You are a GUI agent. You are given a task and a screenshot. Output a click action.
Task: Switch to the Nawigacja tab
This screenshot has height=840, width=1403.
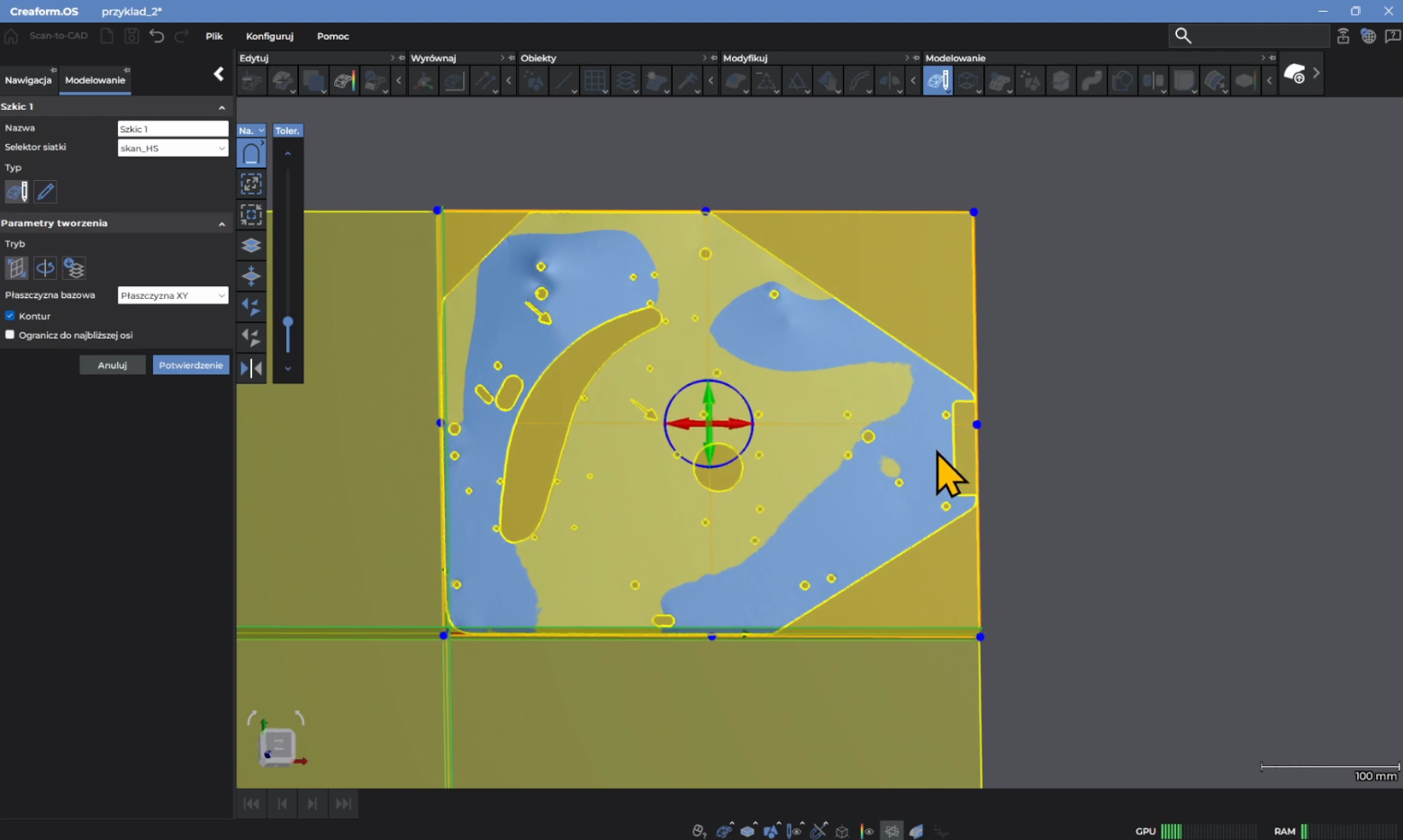click(28, 80)
